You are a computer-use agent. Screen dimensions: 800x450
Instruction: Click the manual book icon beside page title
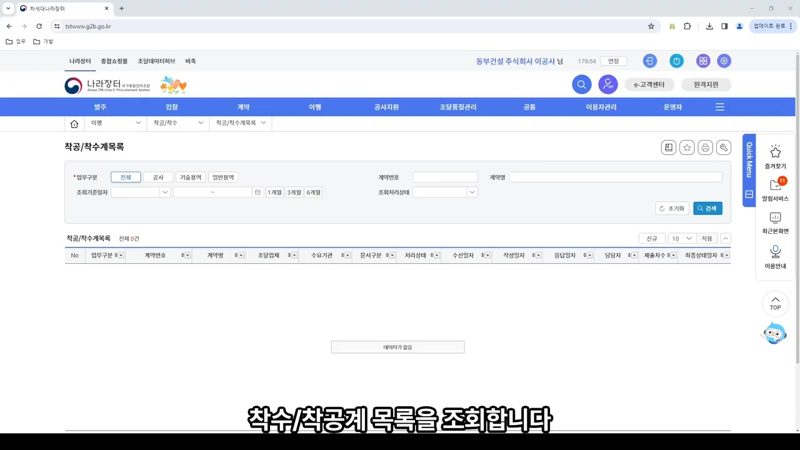coord(668,148)
